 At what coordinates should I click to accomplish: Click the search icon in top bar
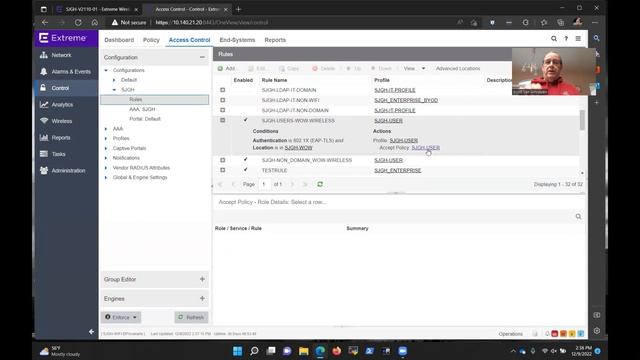pos(553,39)
